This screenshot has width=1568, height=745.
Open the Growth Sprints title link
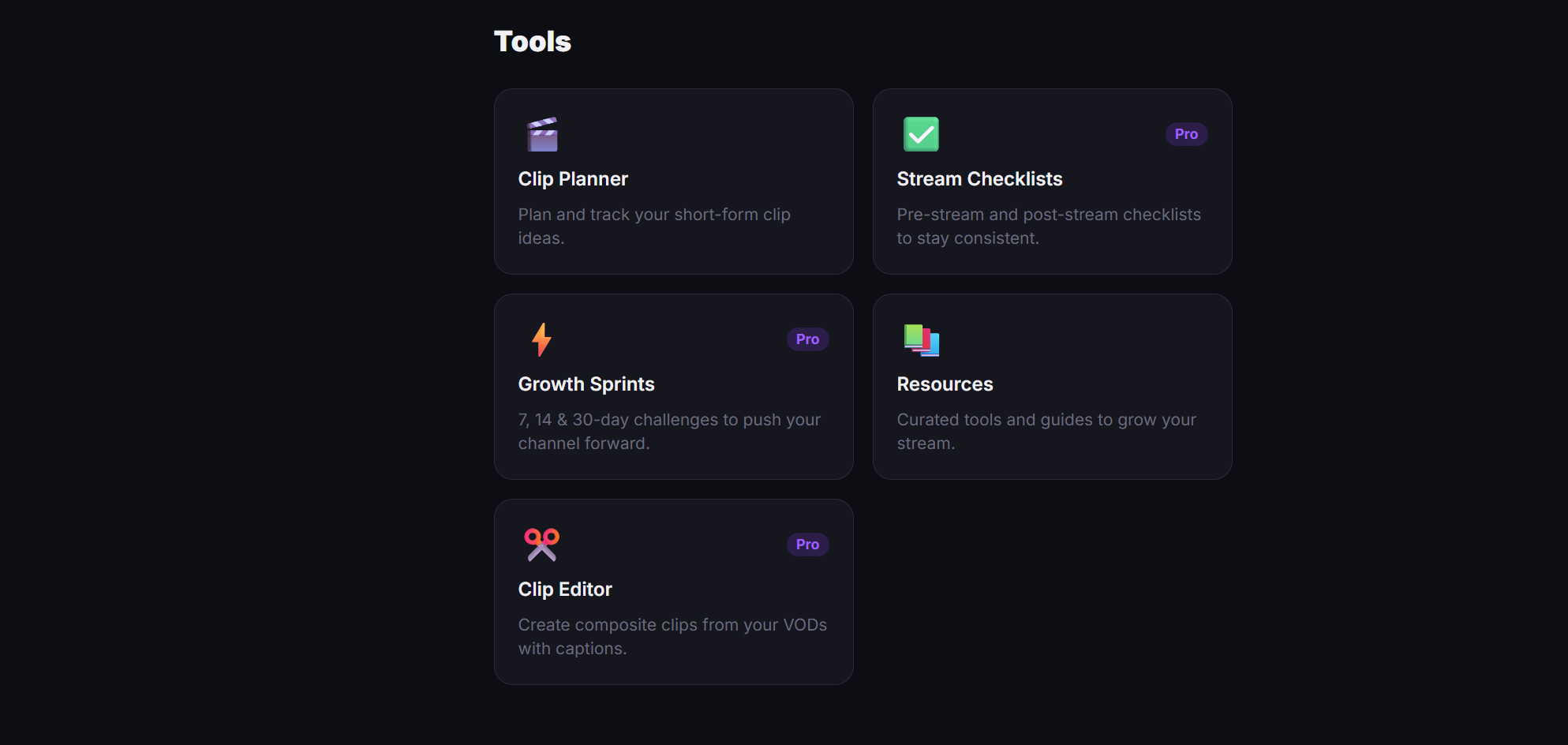coord(586,384)
